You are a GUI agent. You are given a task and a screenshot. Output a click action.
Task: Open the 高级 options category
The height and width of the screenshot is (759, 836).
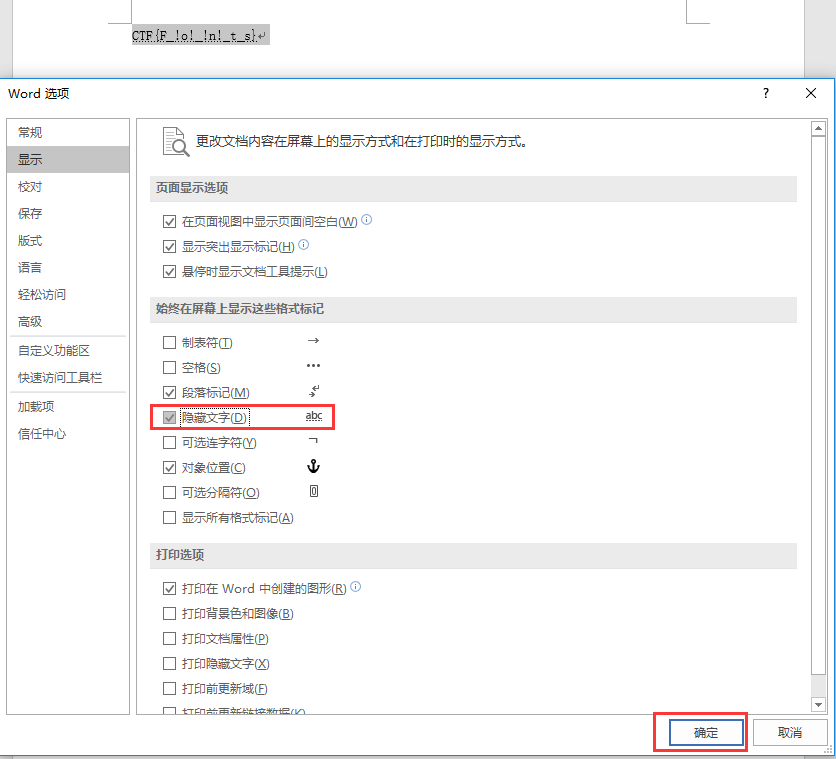30,322
